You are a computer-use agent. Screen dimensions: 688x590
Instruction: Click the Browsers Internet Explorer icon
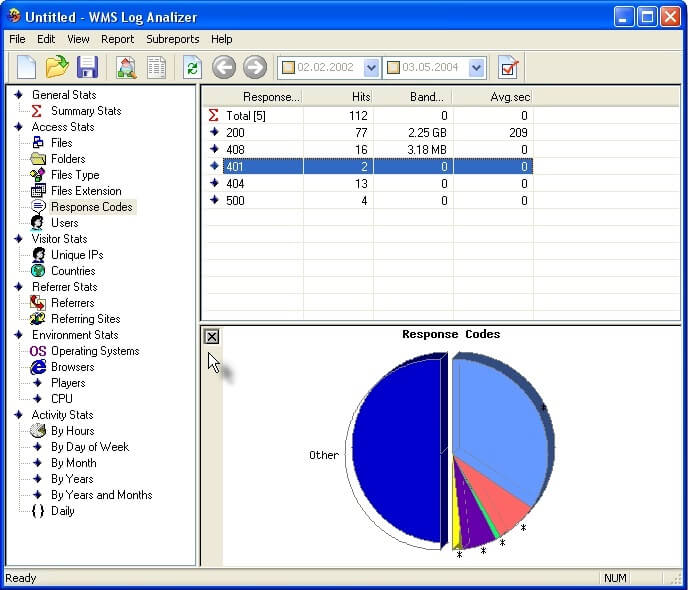38,367
